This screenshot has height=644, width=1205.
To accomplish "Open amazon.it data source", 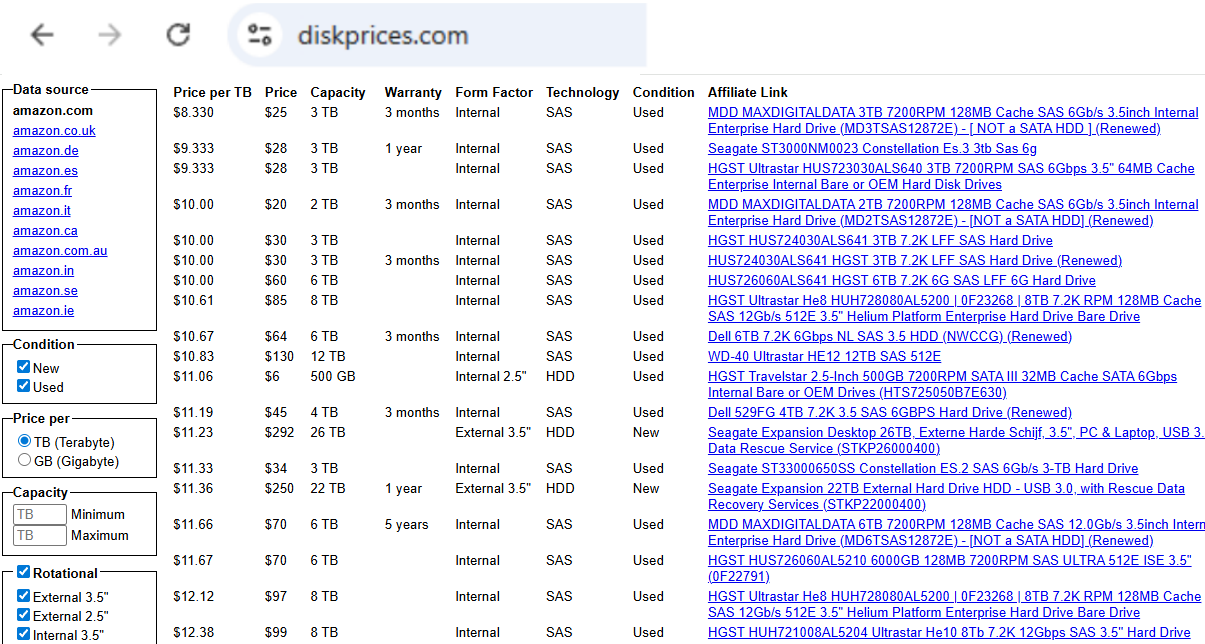I will coord(42,210).
